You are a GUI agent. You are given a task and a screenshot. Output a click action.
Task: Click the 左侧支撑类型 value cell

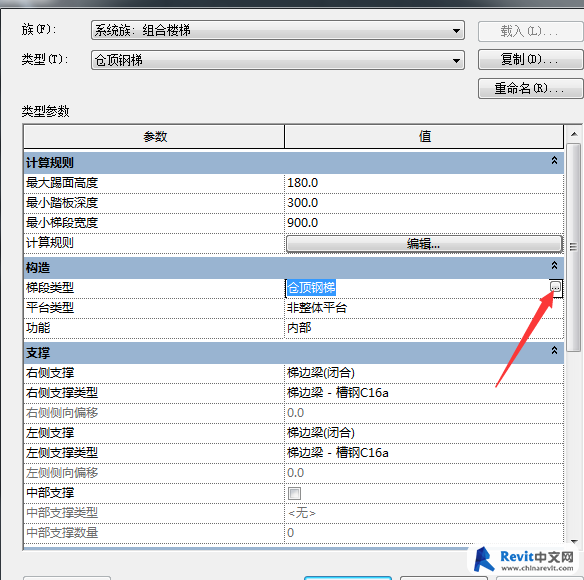pos(424,453)
